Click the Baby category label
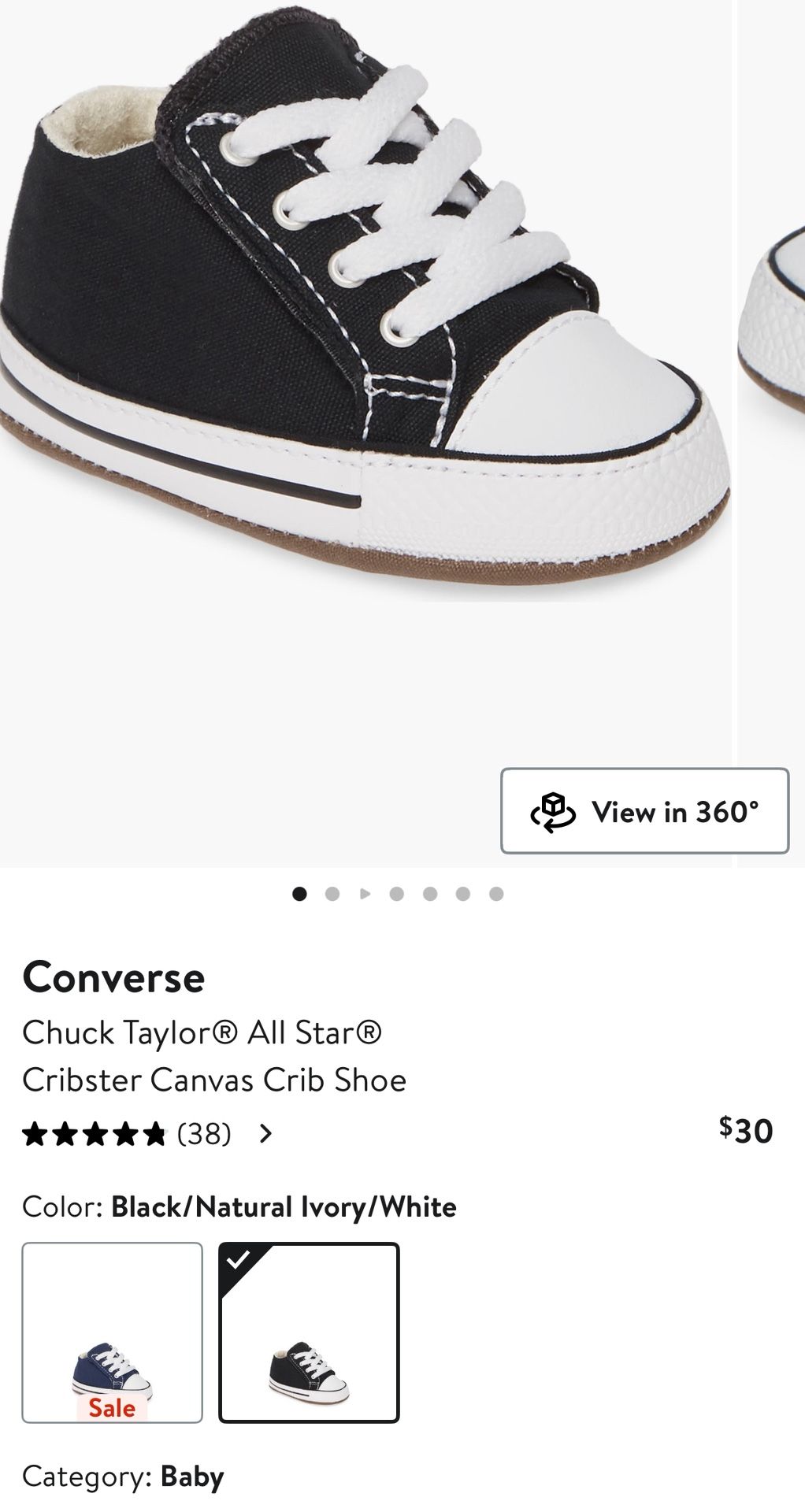This screenshot has width=805, height=1512. [x=192, y=1477]
